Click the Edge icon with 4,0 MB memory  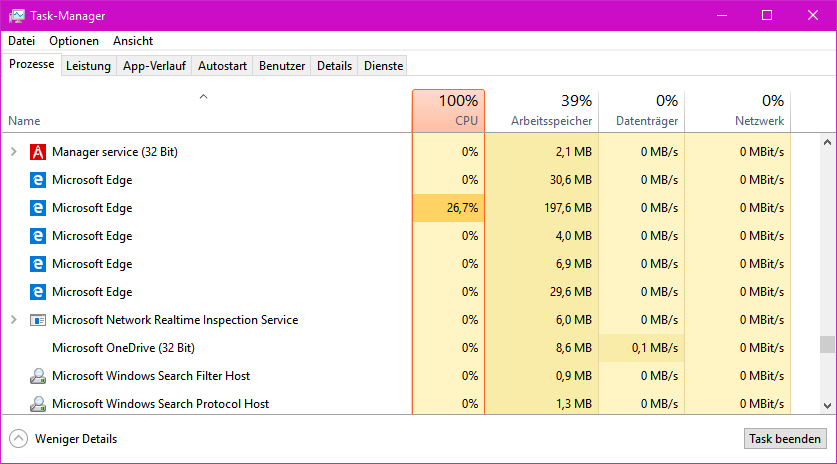click(x=37, y=236)
